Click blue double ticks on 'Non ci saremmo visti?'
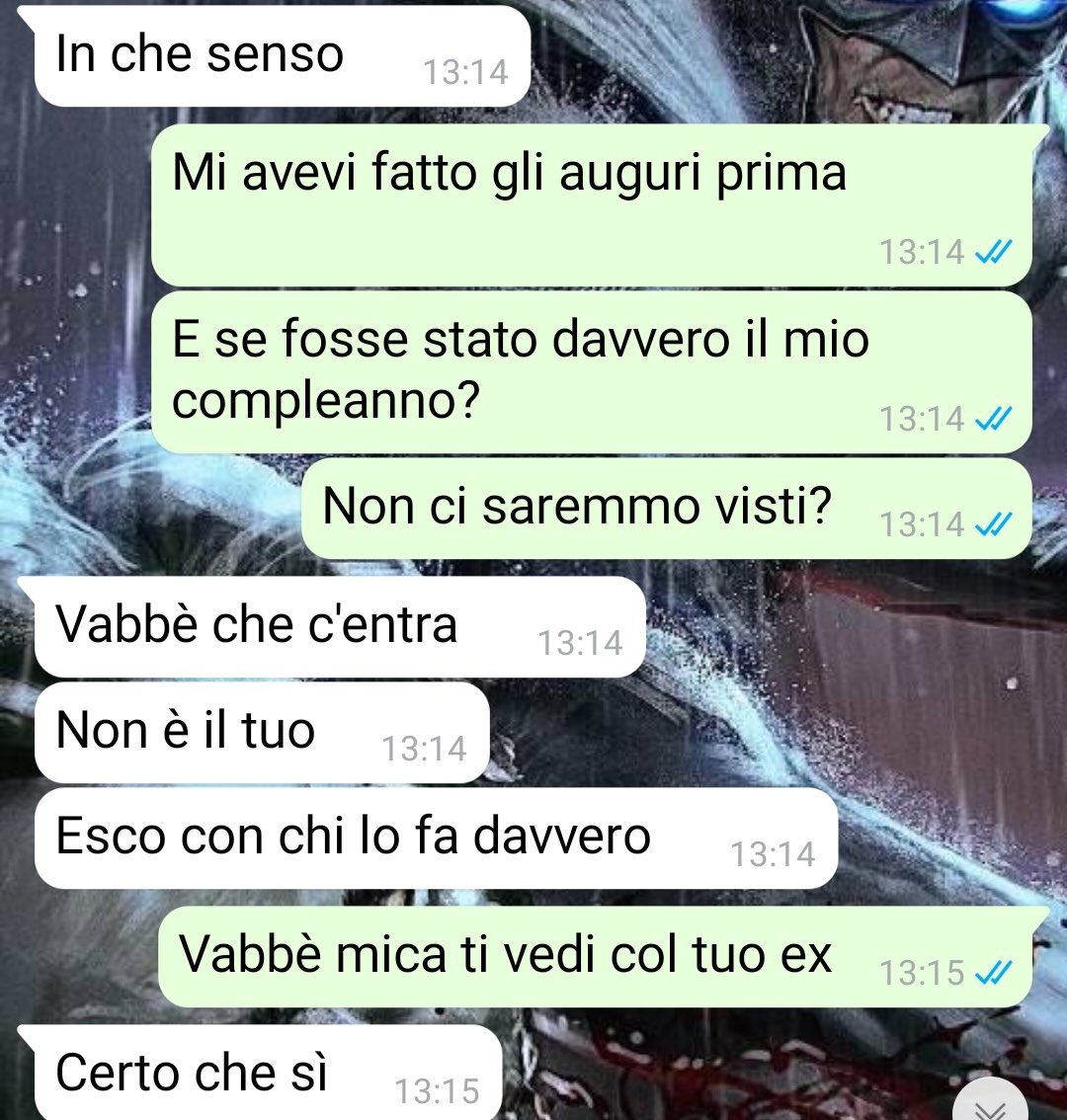Image resolution: width=1067 pixels, height=1120 pixels. click(993, 524)
